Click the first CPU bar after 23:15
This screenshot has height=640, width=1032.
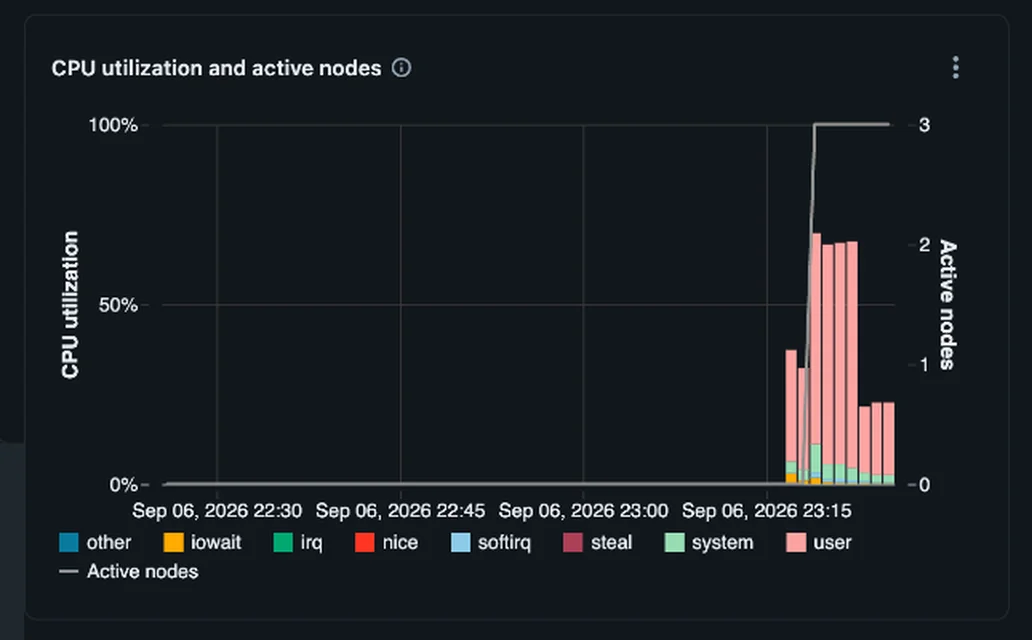click(x=791, y=417)
